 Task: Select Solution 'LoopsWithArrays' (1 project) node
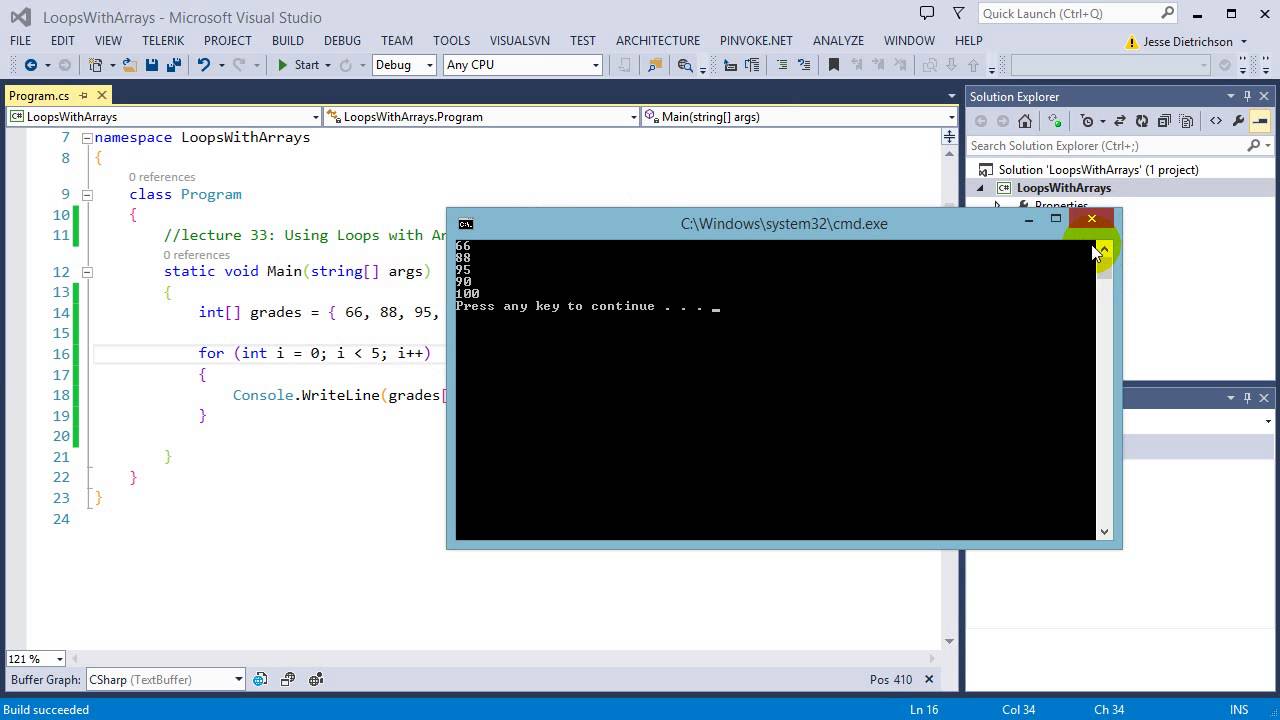pyautogui.click(x=1098, y=170)
